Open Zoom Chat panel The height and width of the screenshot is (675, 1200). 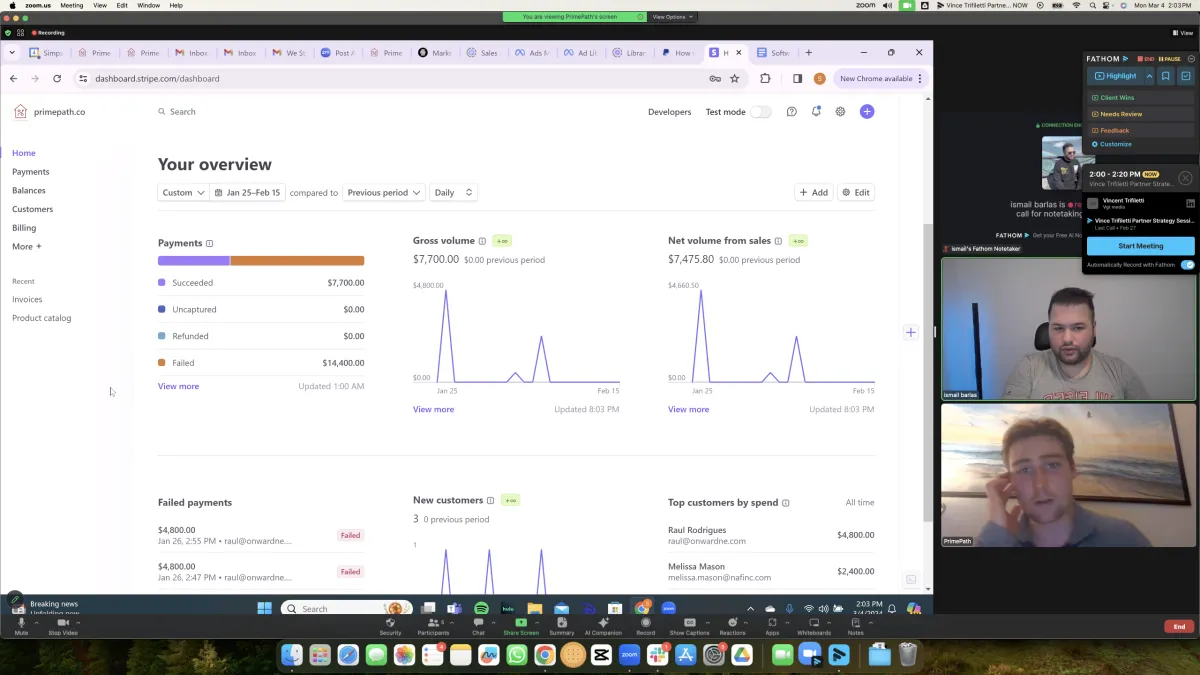(478, 625)
